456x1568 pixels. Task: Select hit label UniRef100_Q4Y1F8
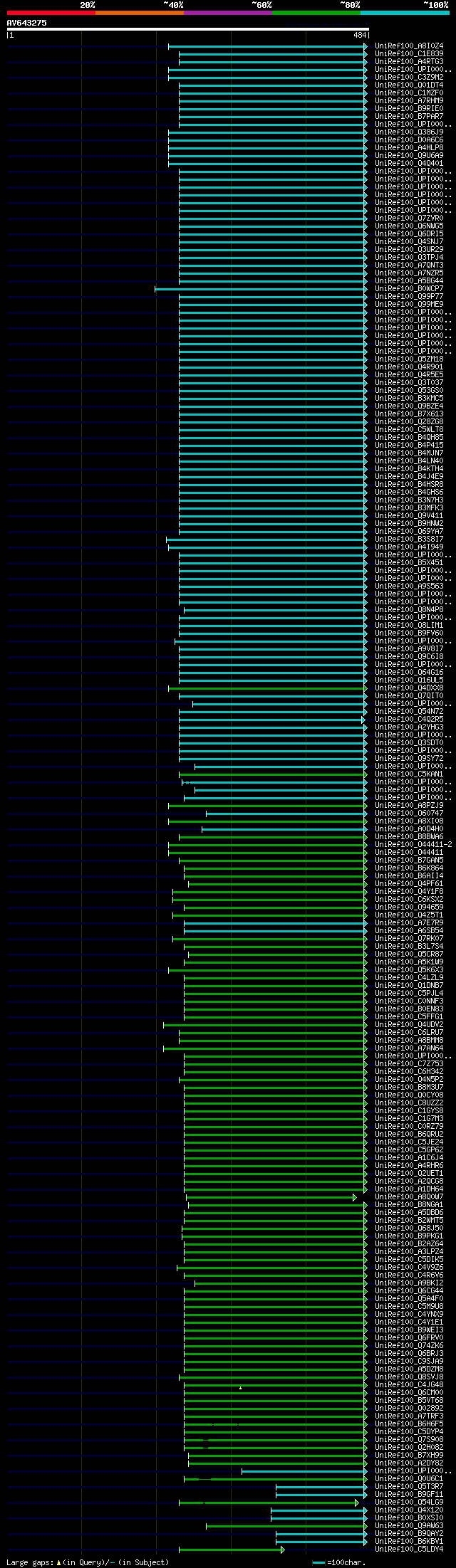pos(409,891)
